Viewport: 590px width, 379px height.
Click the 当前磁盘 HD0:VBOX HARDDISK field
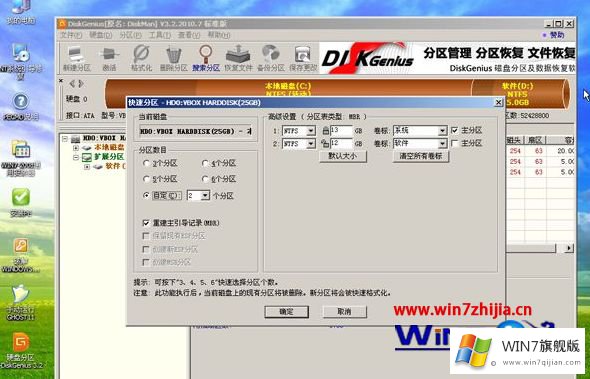[x=196, y=131]
